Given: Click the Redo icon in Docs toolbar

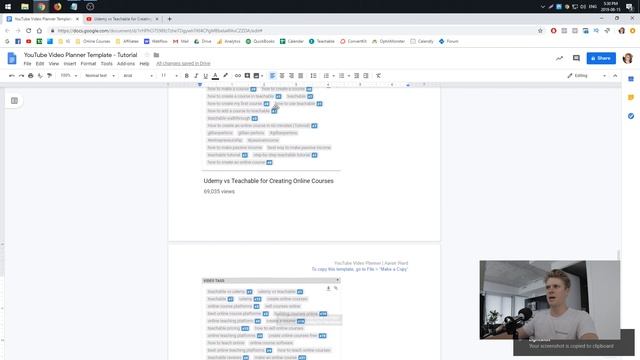Looking at the screenshot, I should point(21,76).
